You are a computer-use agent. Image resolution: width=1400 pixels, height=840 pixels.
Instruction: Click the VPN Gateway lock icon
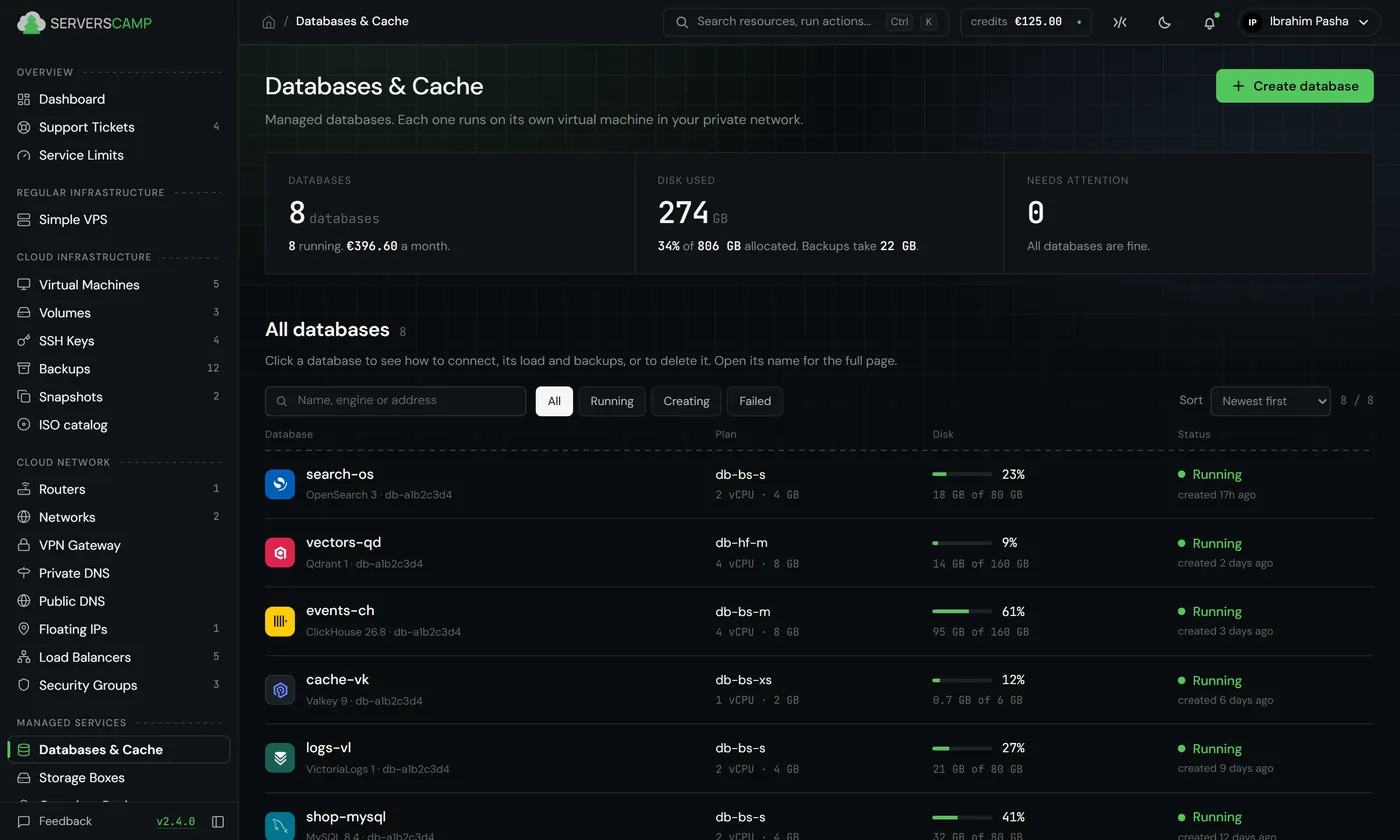24,545
